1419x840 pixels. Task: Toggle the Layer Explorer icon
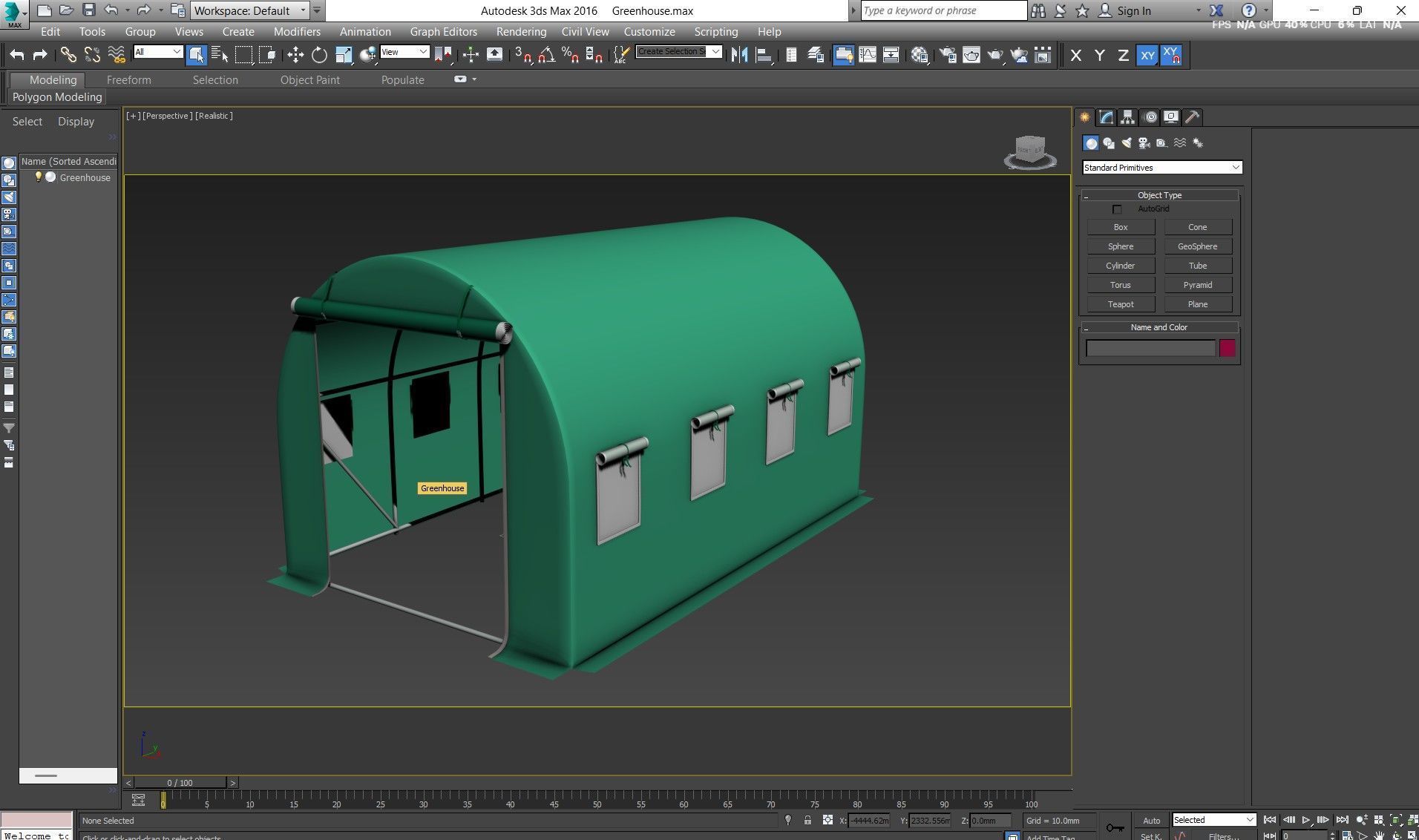815,55
